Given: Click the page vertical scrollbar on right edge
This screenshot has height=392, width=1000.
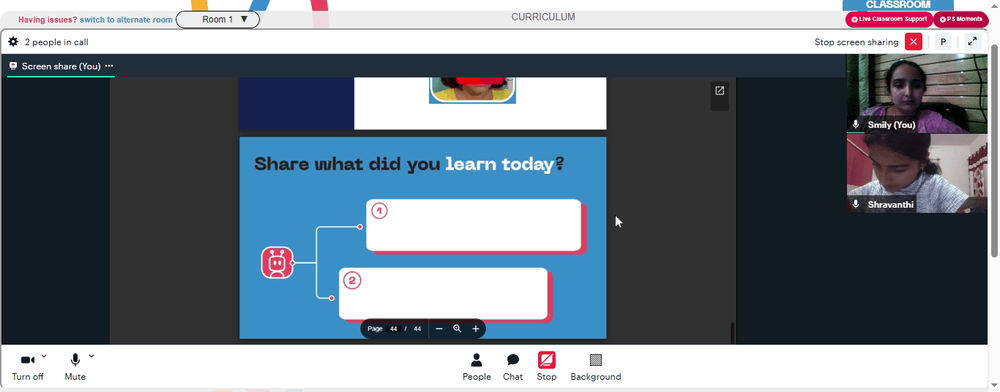Looking at the screenshot, I should [995, 150].
